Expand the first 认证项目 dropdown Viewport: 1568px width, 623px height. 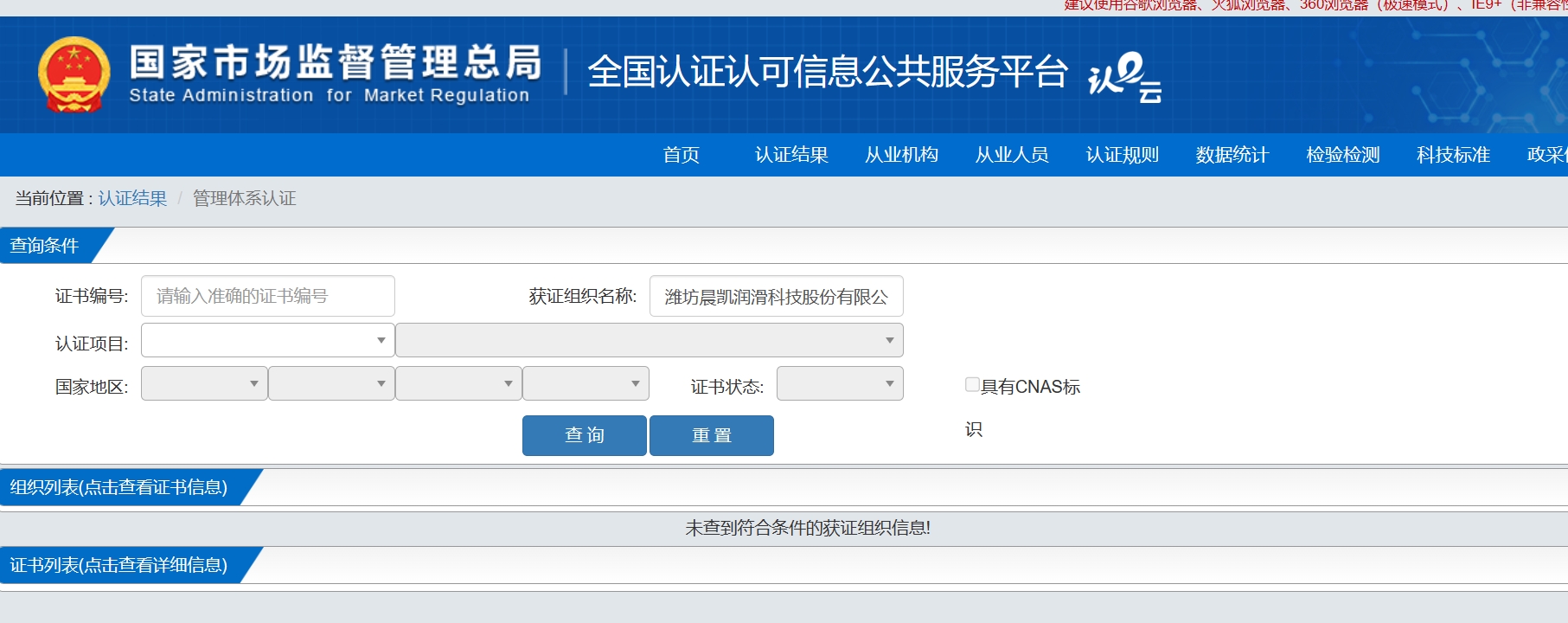[268, 340]
